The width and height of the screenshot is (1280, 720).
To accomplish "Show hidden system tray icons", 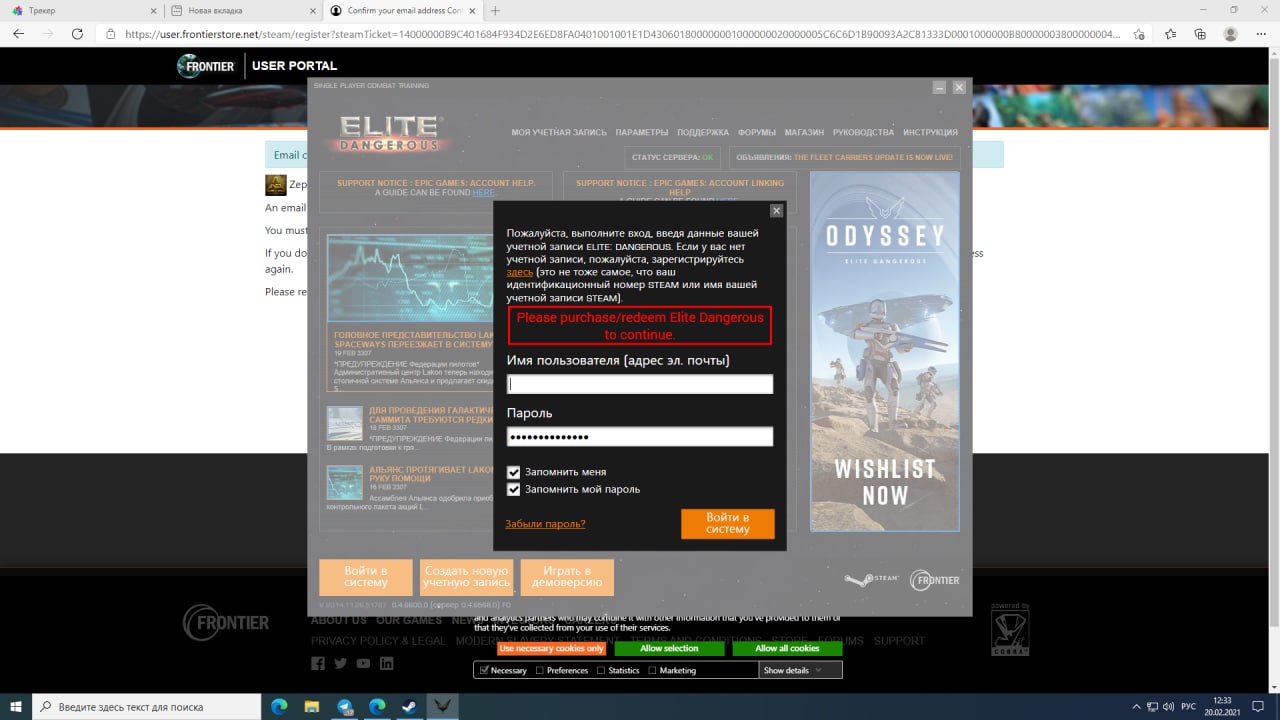I will (1136, 706).
